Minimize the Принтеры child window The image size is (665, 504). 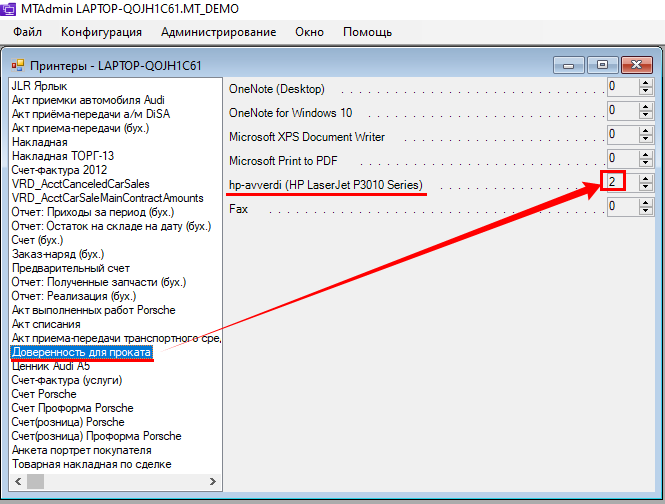pos(569,66)
